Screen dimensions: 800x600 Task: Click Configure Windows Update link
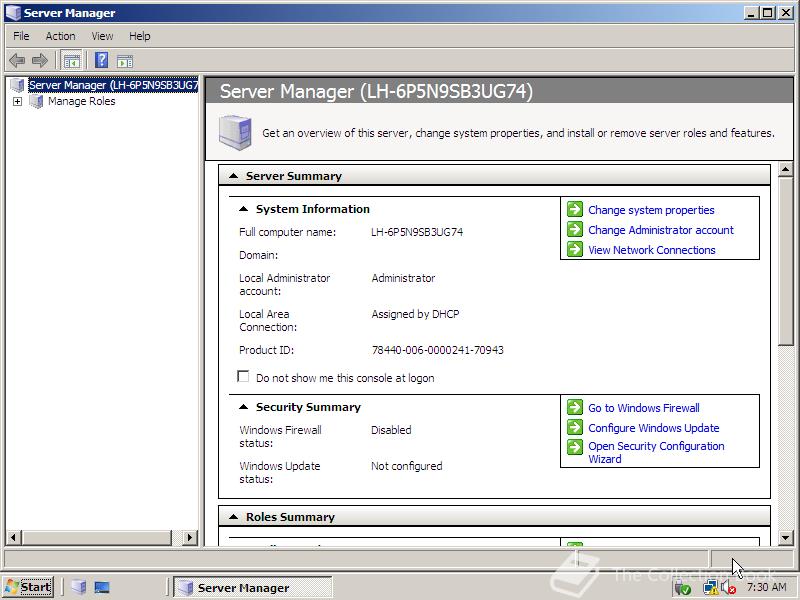(x=654, y=428)
